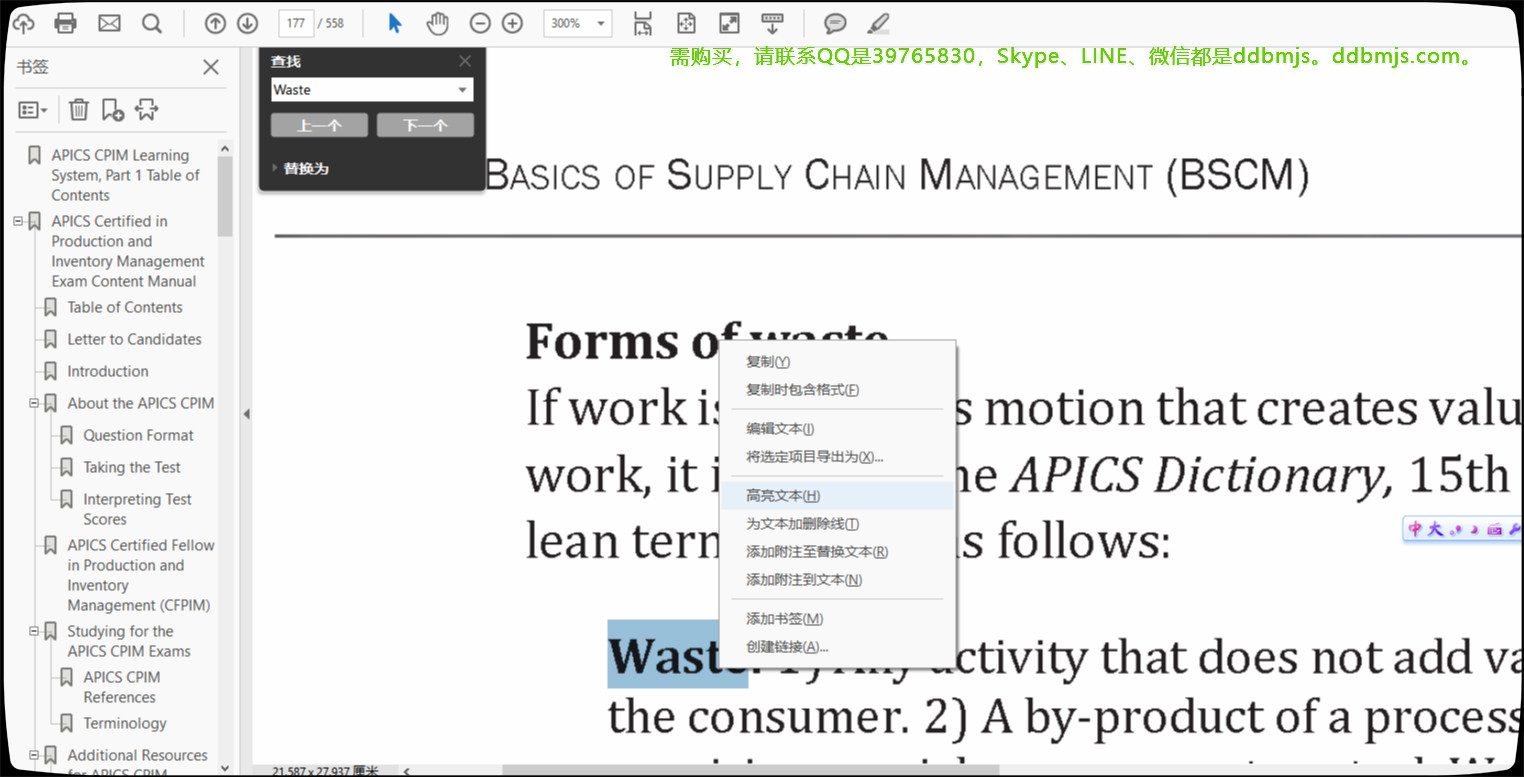Click the read mode download-arrow icon
Viewport: 1524px width, 777px height.
pos(772,23)
